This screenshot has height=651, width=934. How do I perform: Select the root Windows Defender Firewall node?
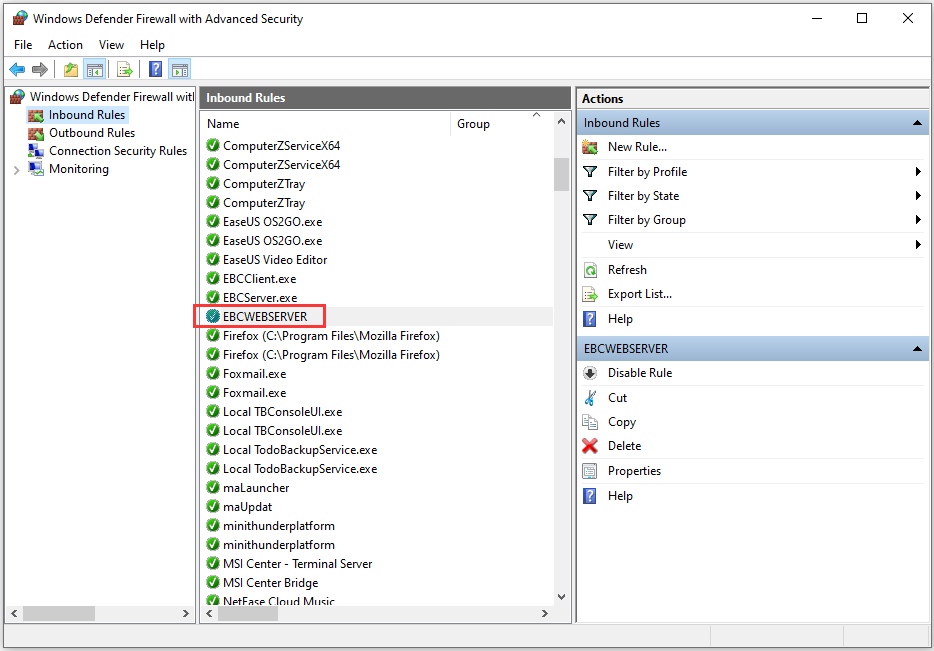click(x=112, y=96)
